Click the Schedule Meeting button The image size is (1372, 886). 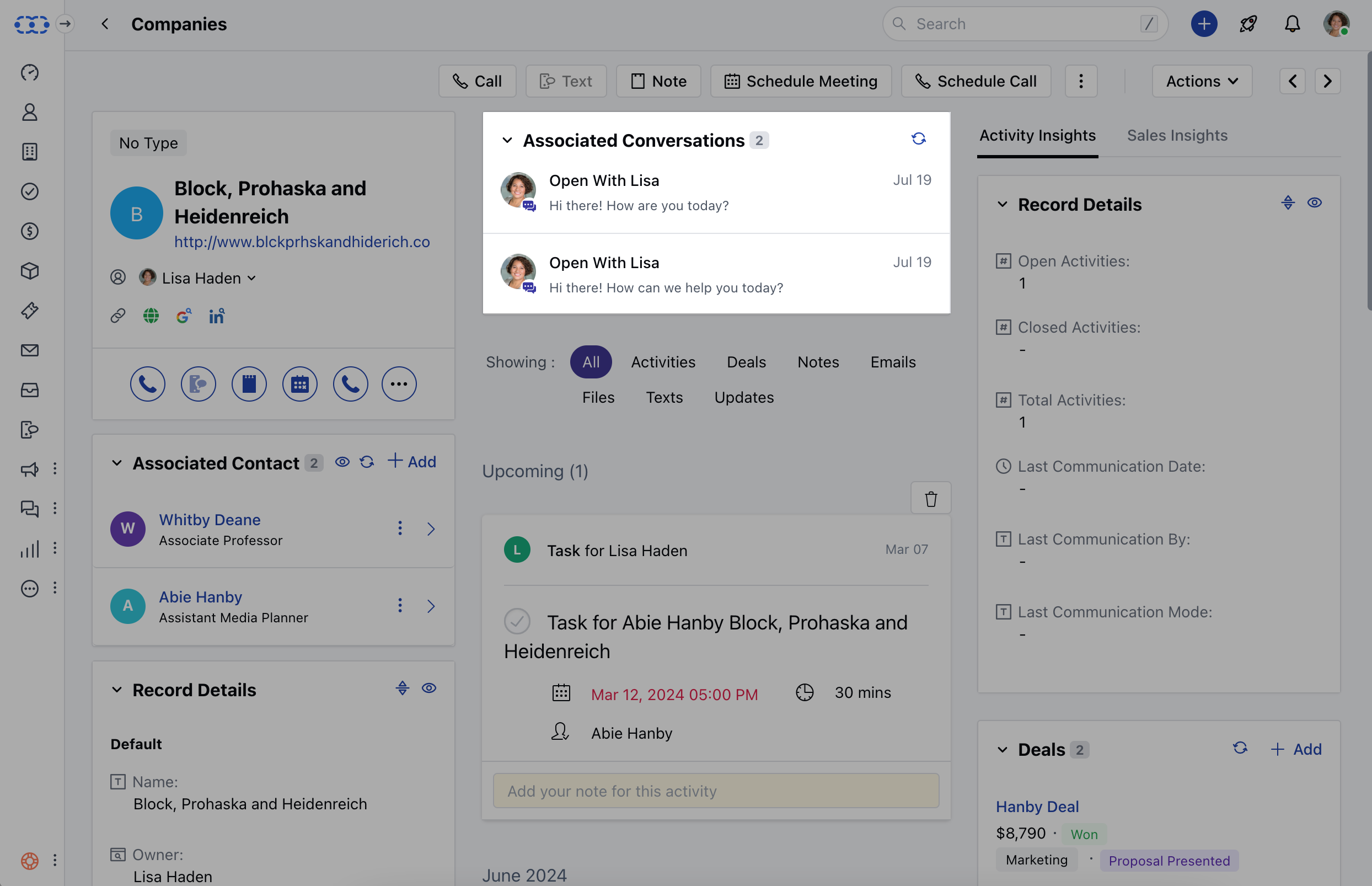[x=801, y=81]
